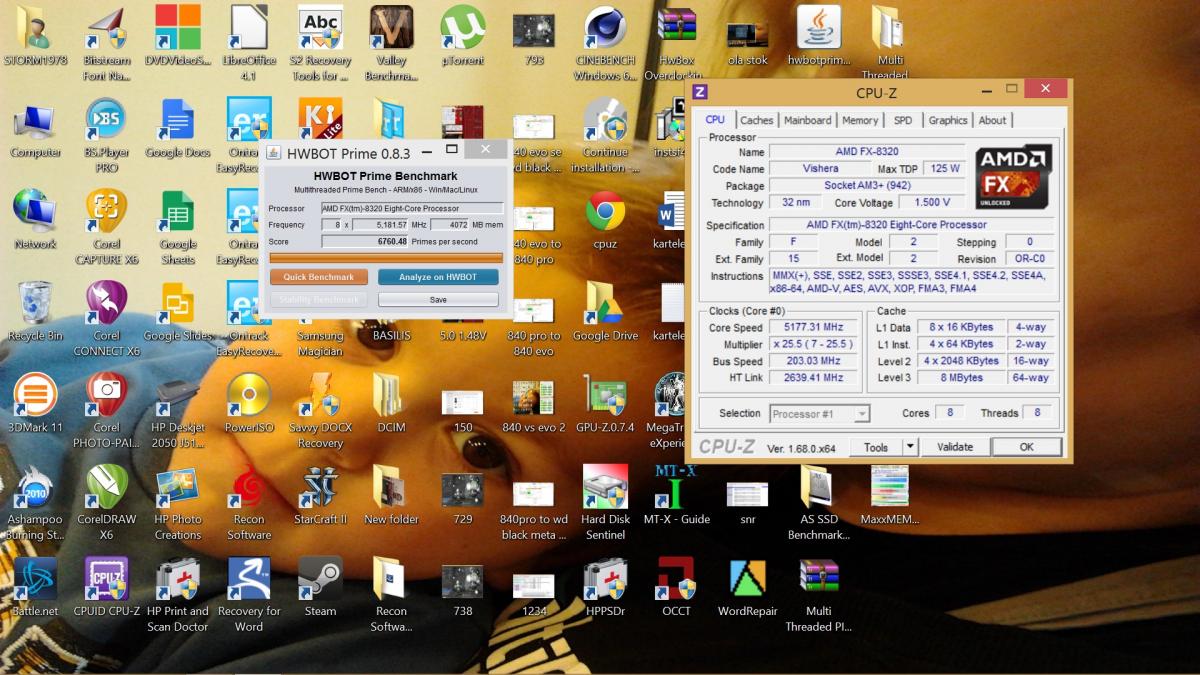The height and width of the screenshot is (675, 1200).
Task: Open LibreOffice 4.1 desktop shortcut
Action: (249, 44)
